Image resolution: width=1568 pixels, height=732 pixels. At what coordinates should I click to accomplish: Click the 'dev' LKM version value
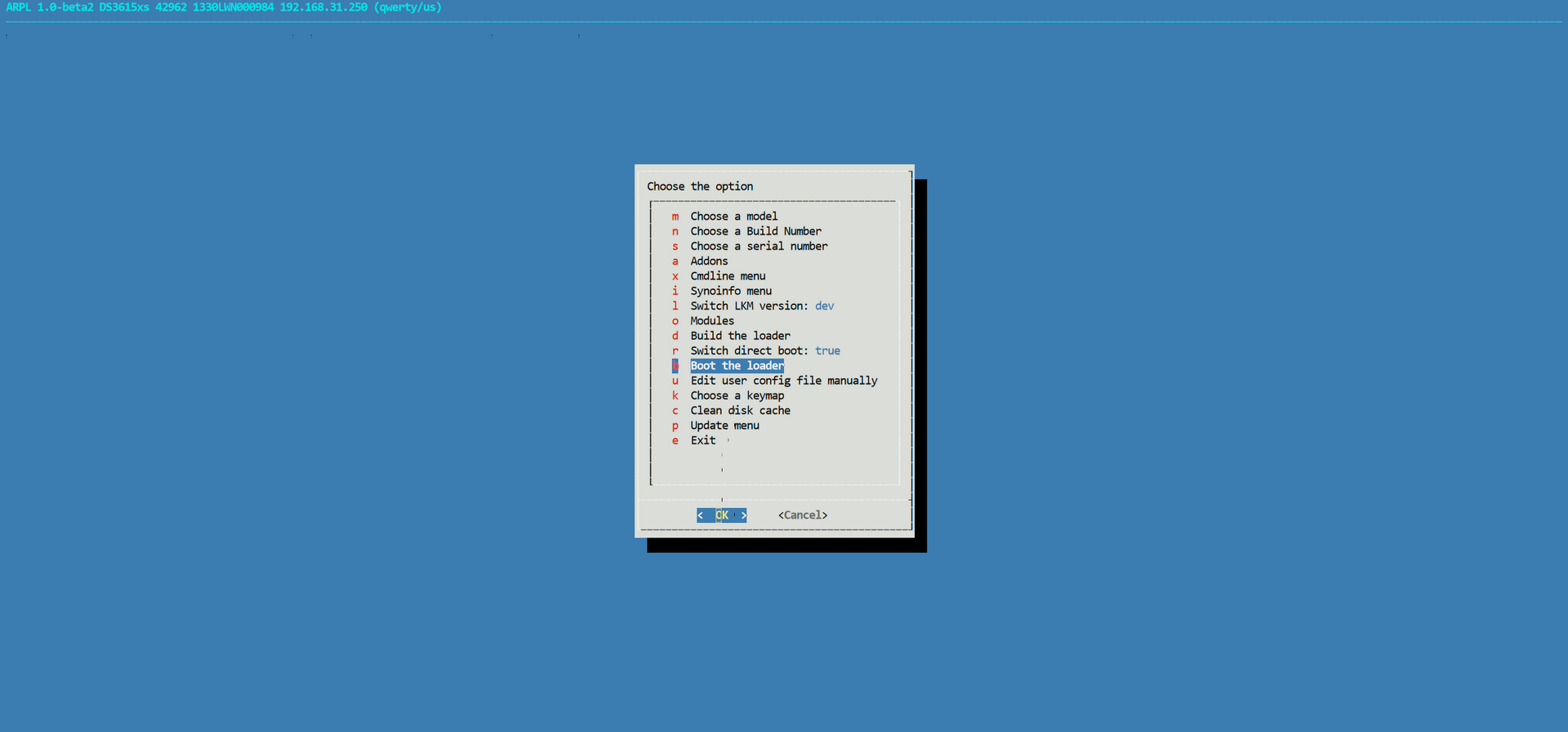[825, 306]
